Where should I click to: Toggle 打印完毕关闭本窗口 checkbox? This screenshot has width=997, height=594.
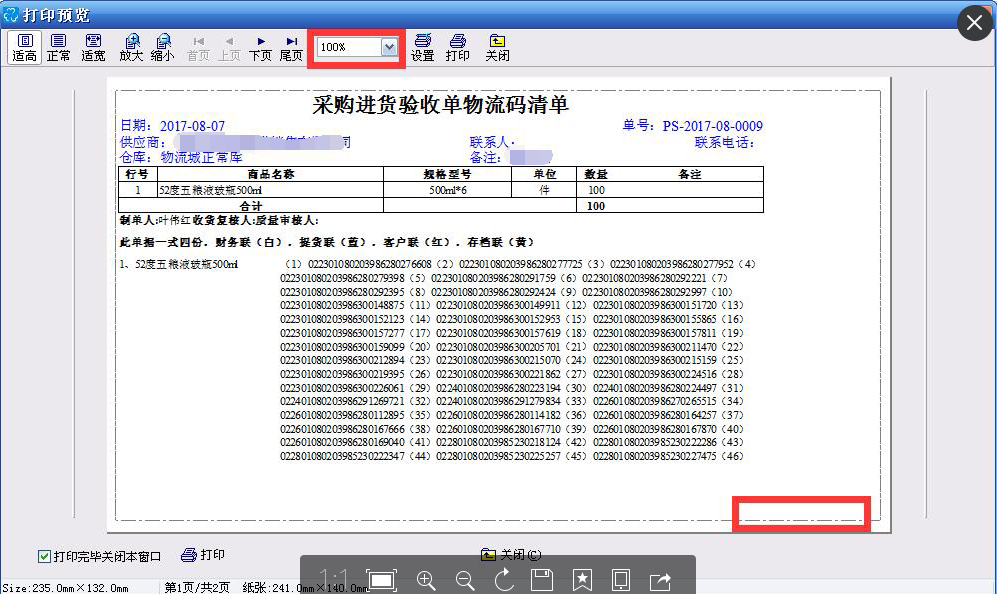tap(44, 556)
